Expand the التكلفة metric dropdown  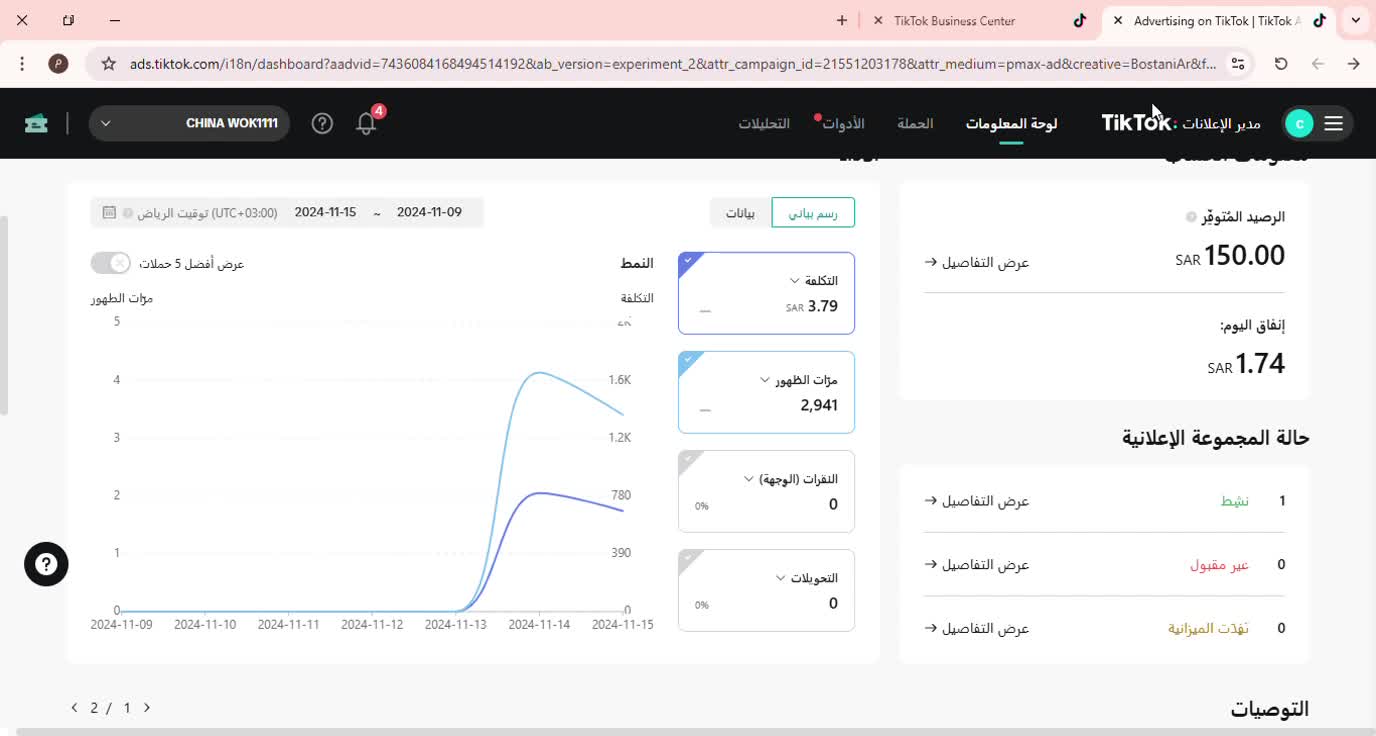click(x=795, y=281)
